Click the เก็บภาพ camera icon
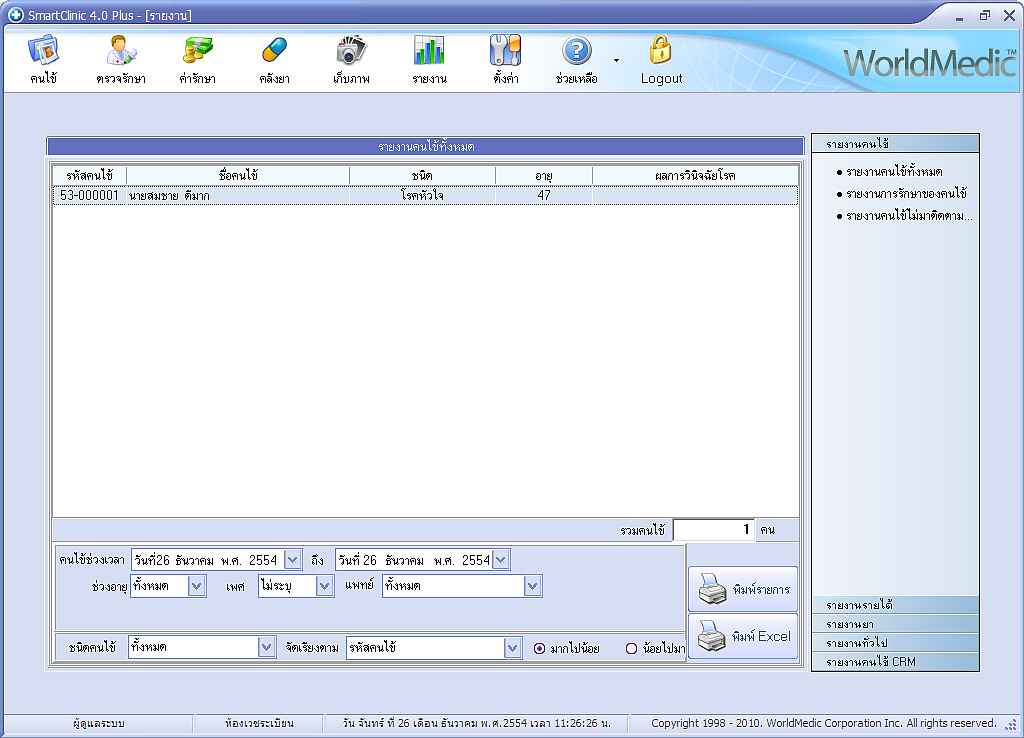Viewport: 1024px width, 738px height. point(351,51)
